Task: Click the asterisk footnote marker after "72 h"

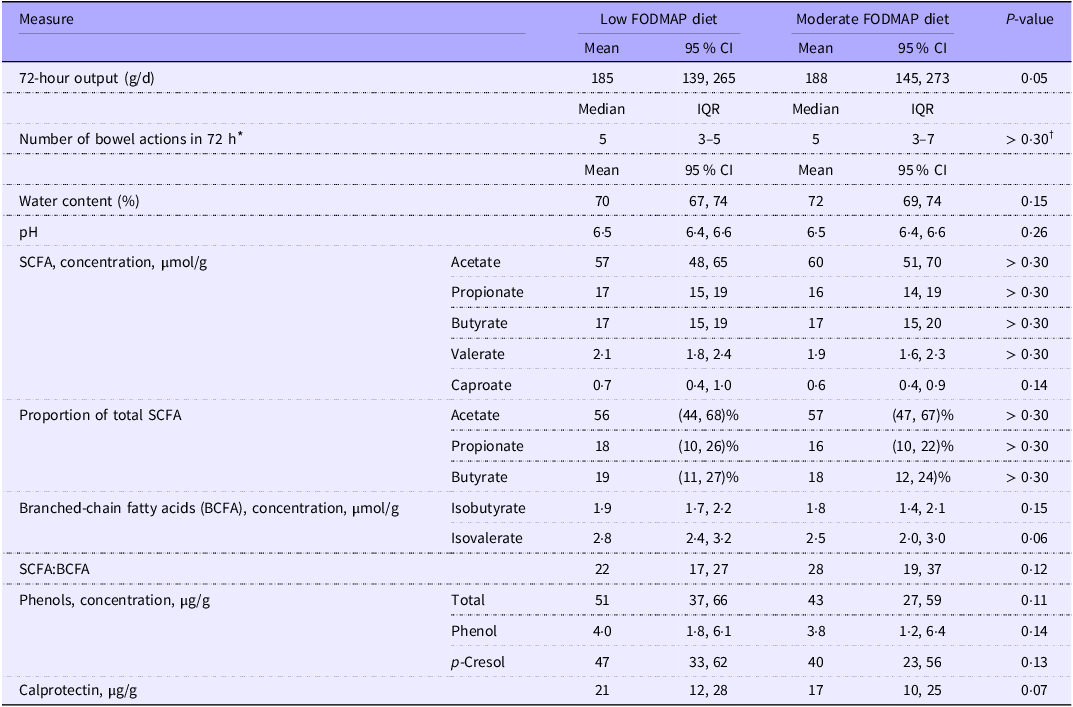Action: 243,135
